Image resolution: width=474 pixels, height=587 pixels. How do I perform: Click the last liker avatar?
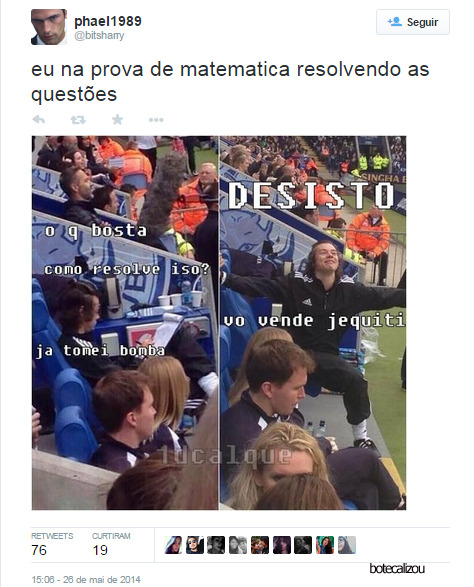pyautogui.click(x=347, y=545)
